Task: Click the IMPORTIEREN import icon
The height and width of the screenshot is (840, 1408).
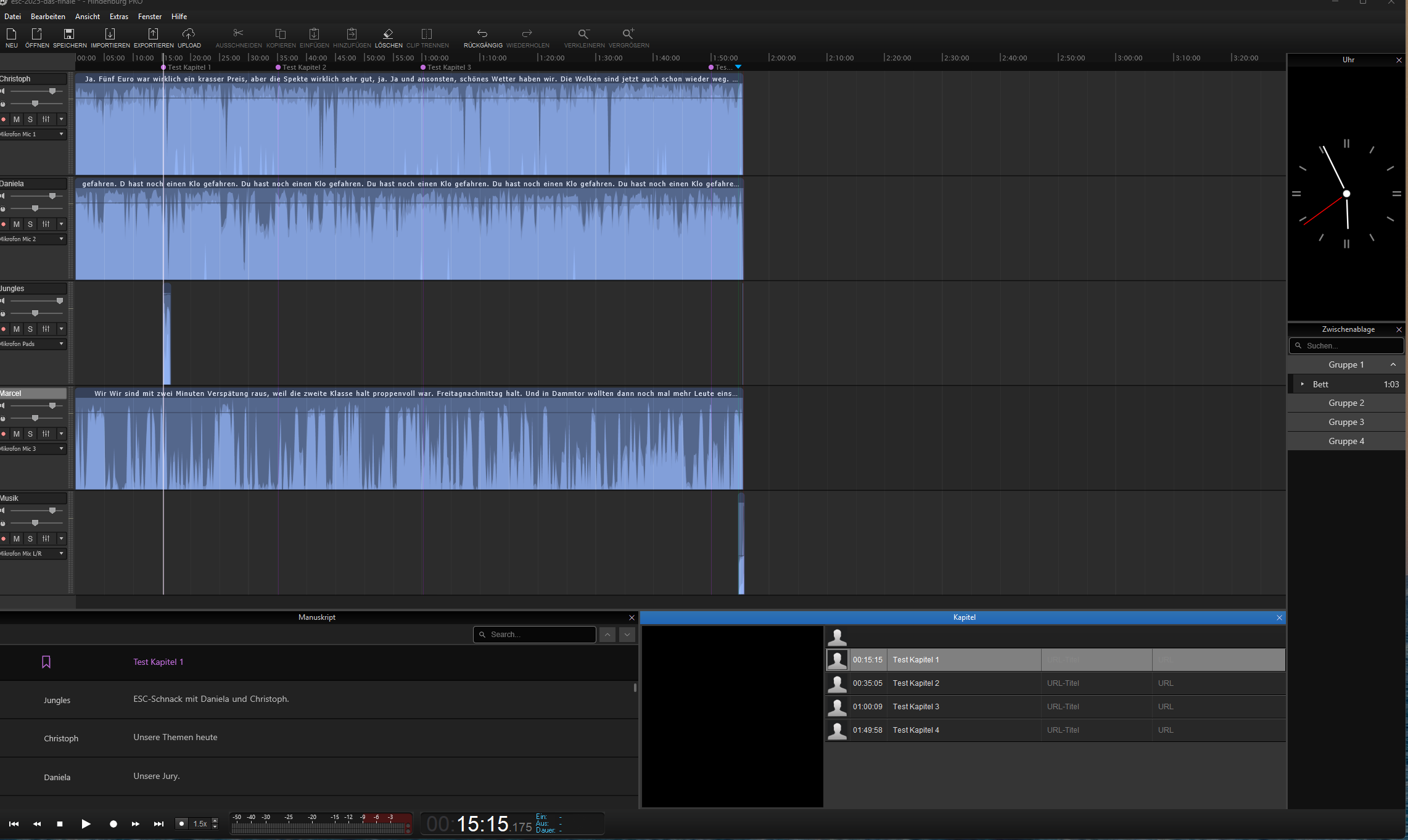Action: 110,34
